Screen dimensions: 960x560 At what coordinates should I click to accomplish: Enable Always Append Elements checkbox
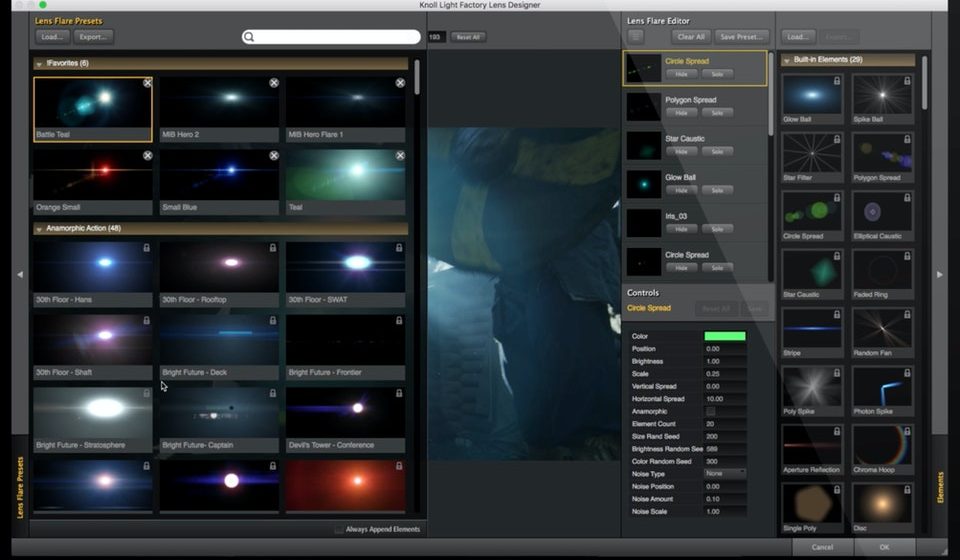pyautogui.click(x=339, y=529)
